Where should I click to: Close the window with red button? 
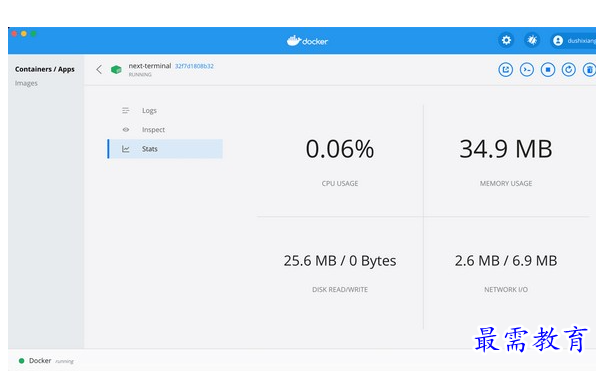tap(14, 34)
